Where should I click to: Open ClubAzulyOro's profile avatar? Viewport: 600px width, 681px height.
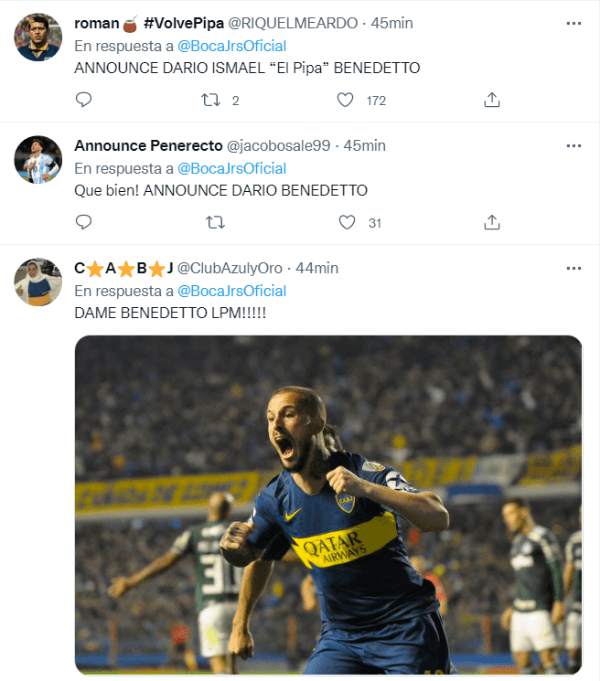38,282
